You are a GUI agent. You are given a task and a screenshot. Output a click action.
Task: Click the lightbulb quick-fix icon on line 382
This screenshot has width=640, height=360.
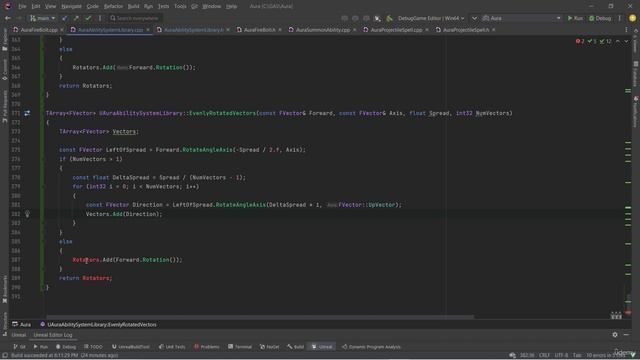(27, 214)
